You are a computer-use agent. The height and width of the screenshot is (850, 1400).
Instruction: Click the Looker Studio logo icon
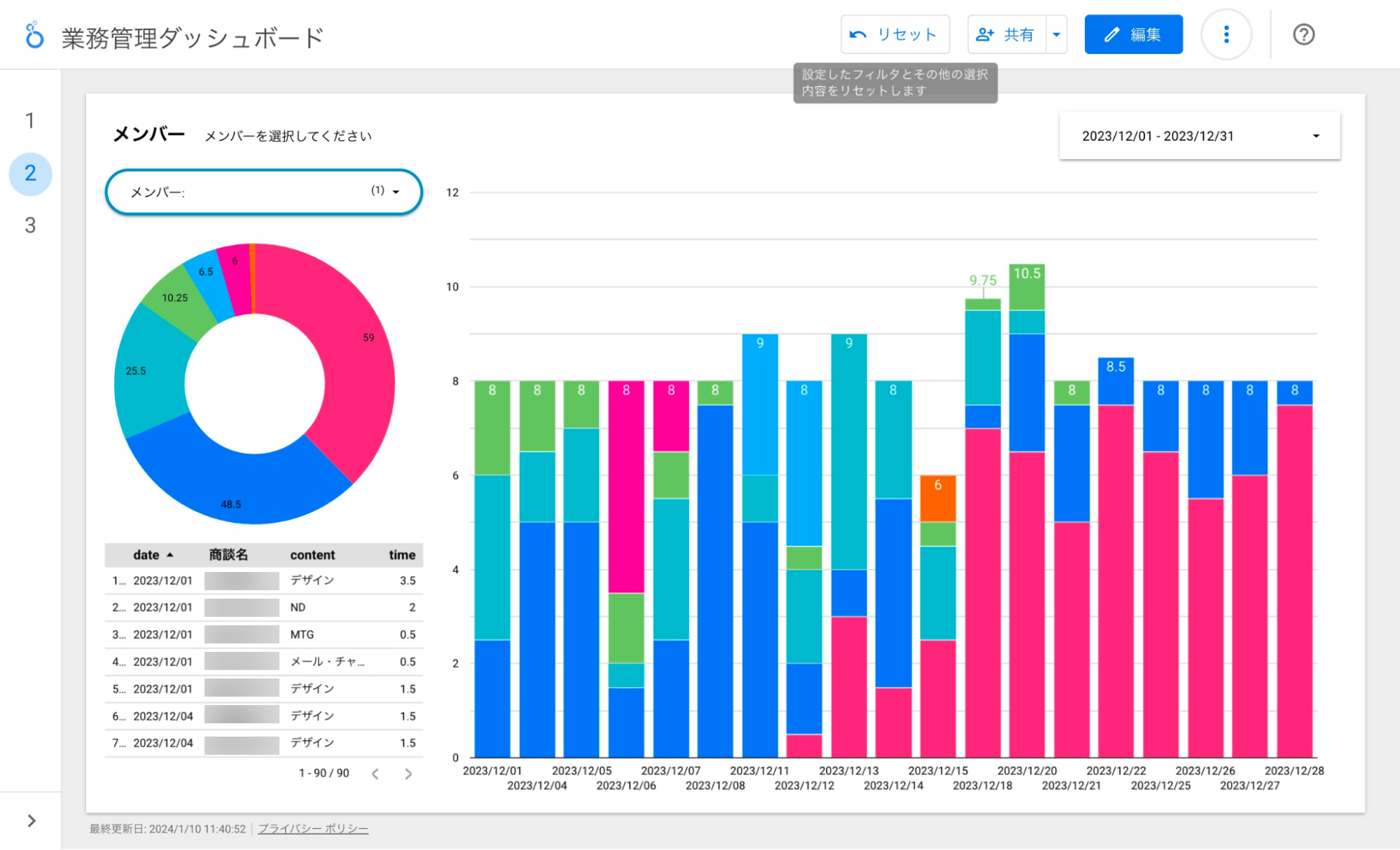34,35
